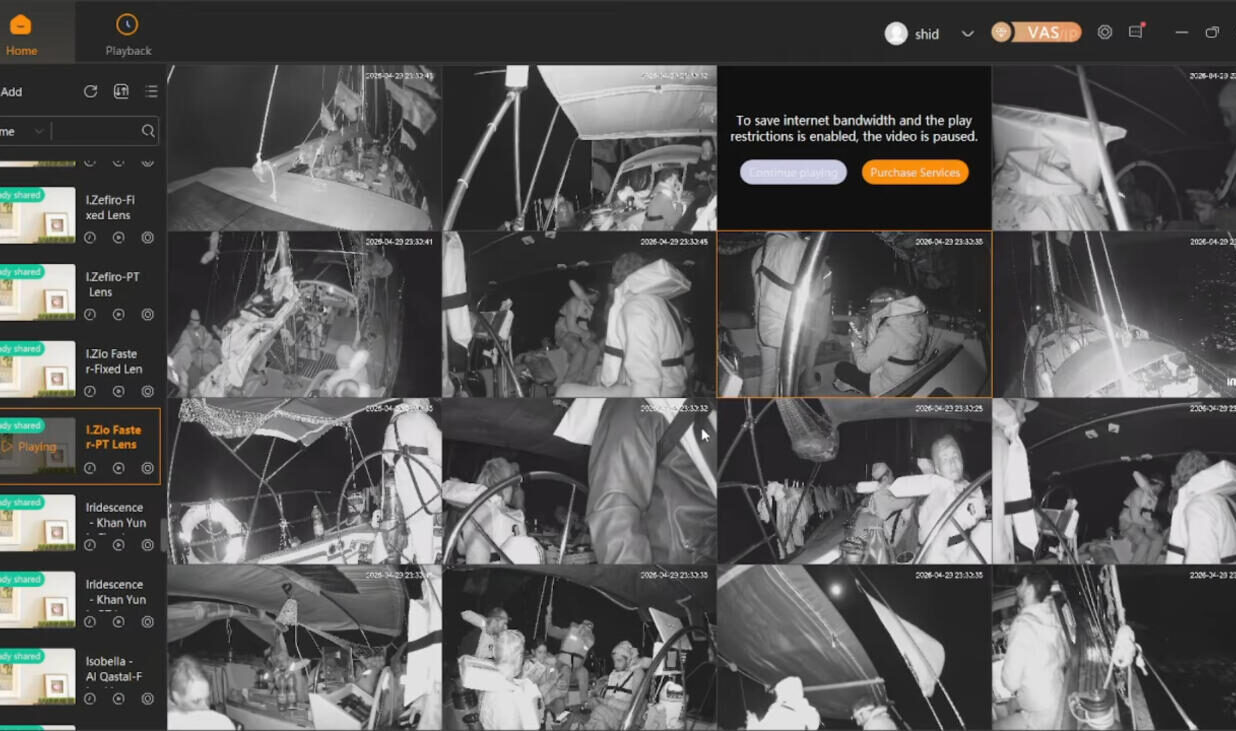The width and height of the screenshot is (1236, 731).
Task: Click the device search input field
Action: pyautogui.click(x=96, y=131)
